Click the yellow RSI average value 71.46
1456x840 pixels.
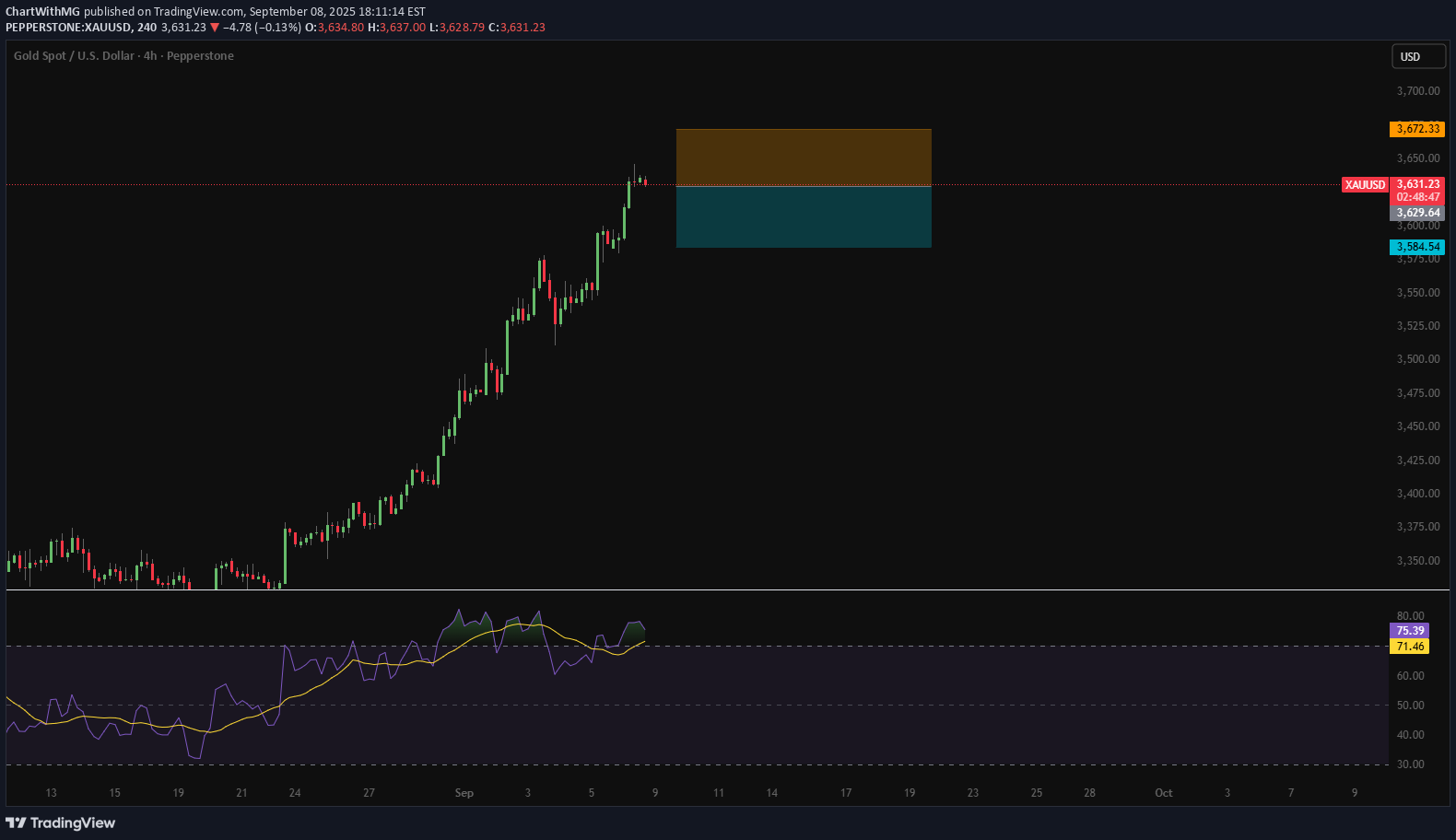tap(1410, 647)
